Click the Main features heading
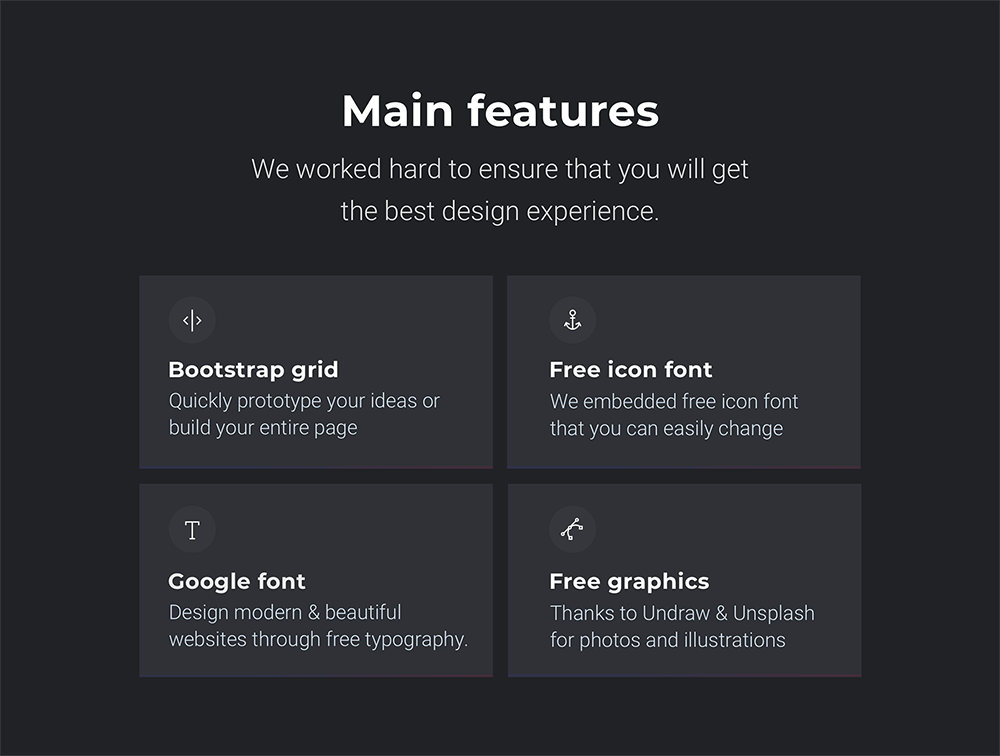The width and height of the screenshot is (1000, 756). [500, 111]
